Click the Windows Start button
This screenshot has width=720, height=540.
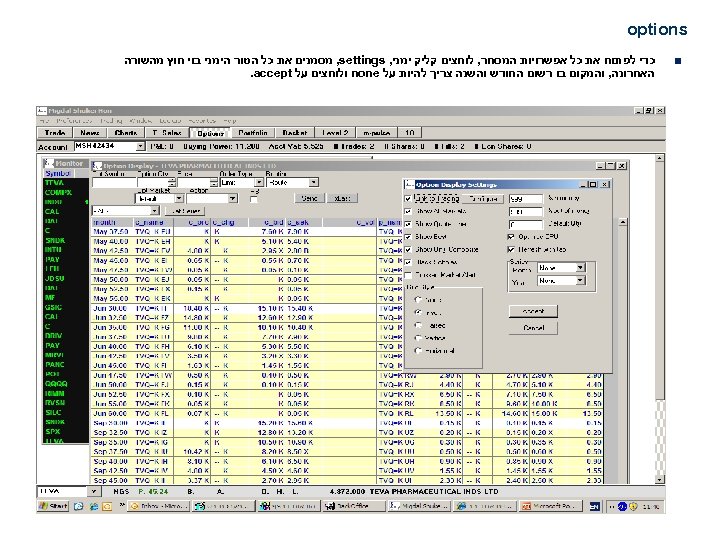54,506
